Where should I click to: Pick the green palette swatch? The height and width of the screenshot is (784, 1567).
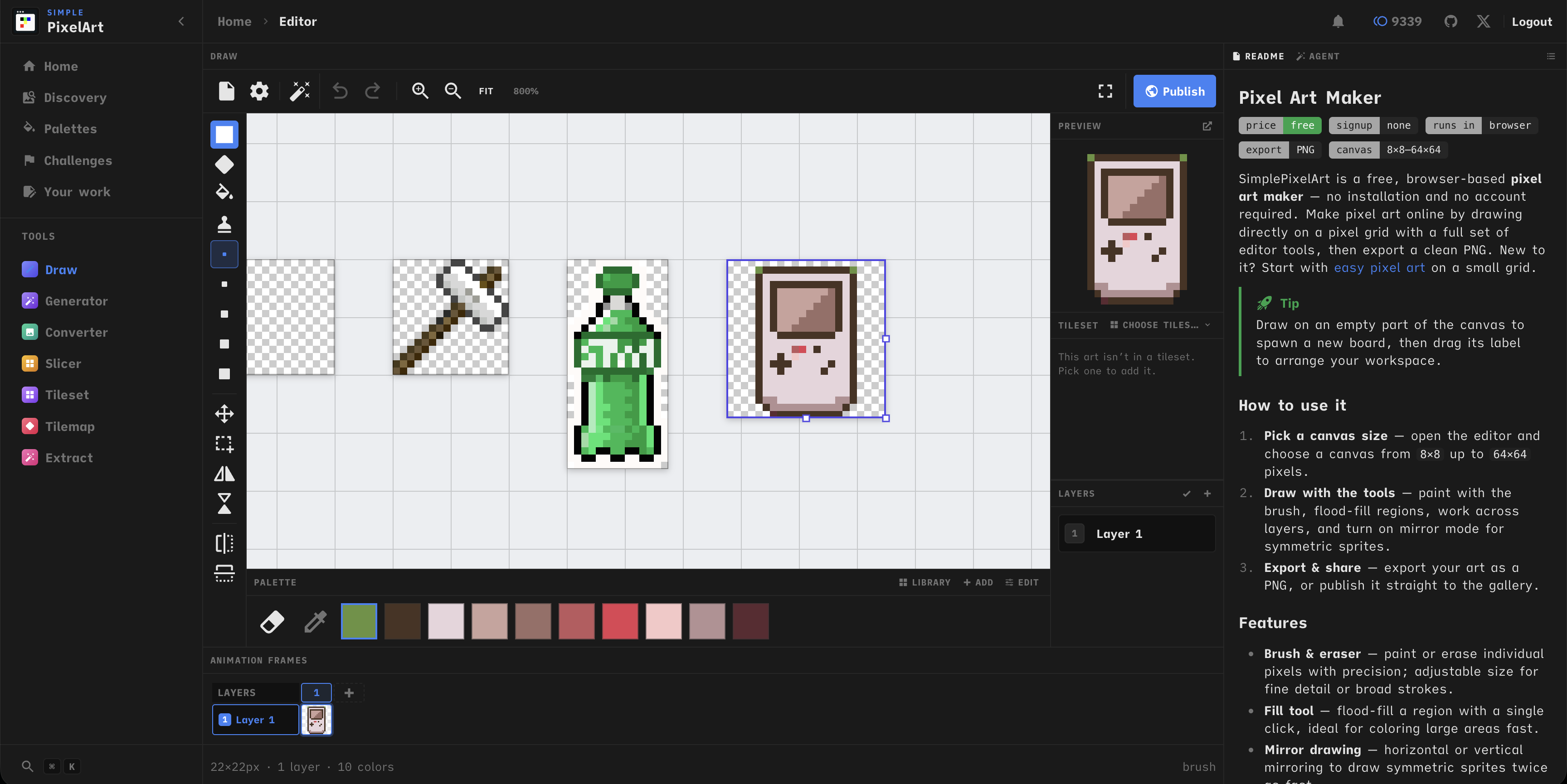click(x=359, y=621)
